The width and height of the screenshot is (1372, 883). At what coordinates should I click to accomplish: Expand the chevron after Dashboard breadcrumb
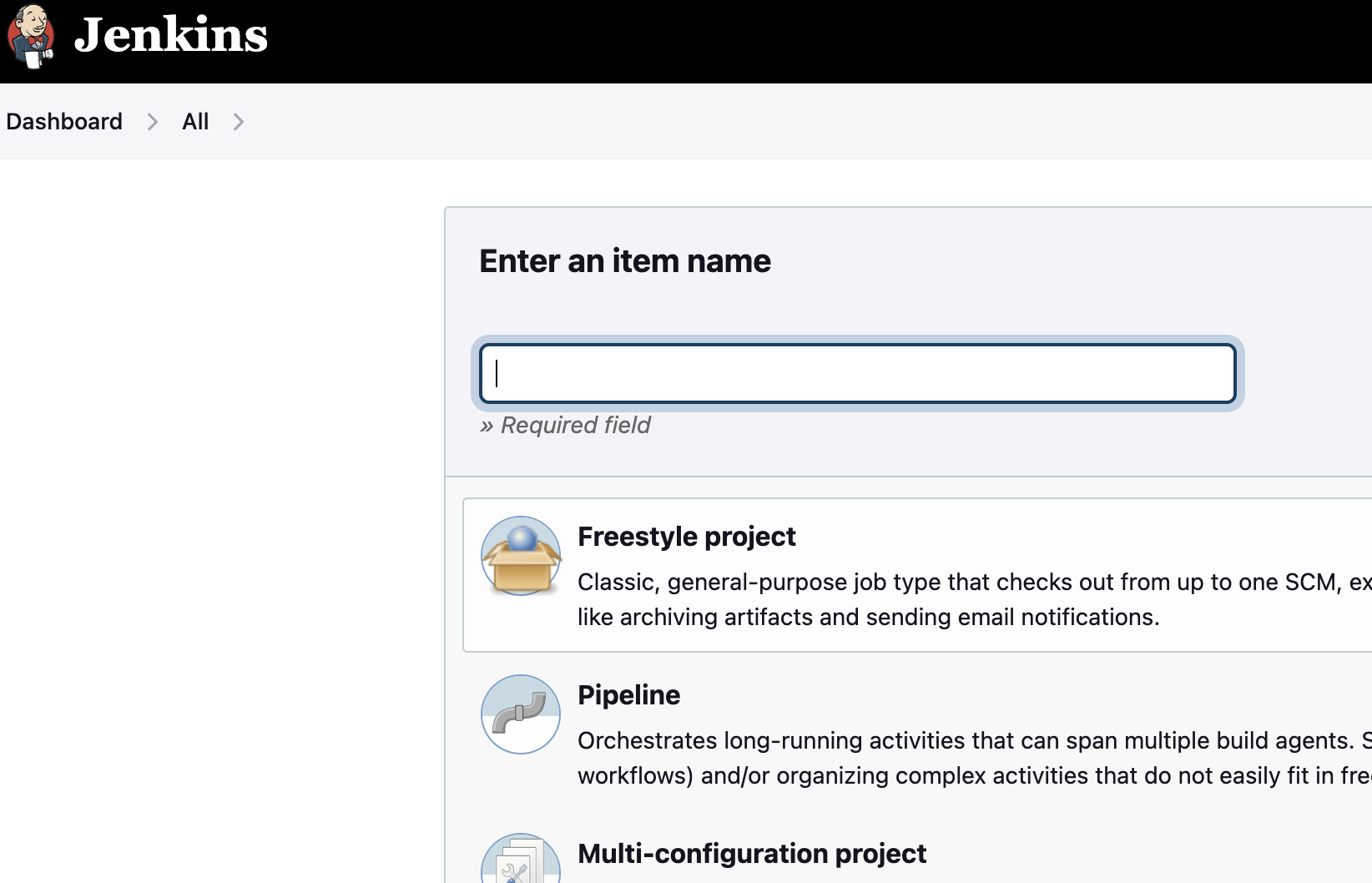pyautogui.click(x=152, y=122)
